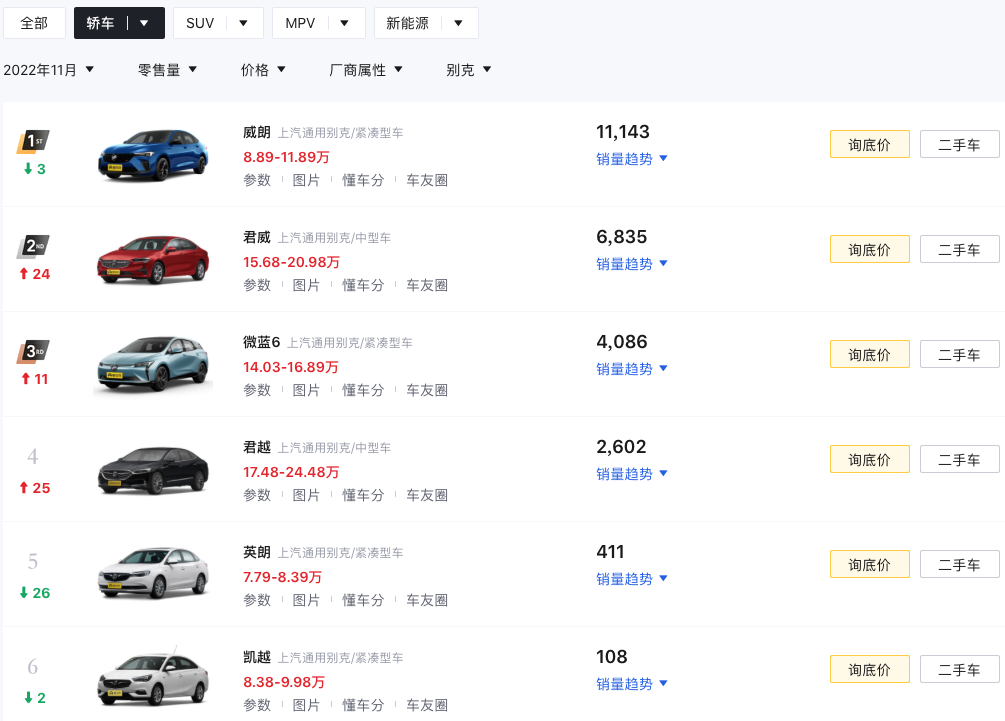Open 参数 link under 英朗
The image size is (1005, 721).
(257, 600)
